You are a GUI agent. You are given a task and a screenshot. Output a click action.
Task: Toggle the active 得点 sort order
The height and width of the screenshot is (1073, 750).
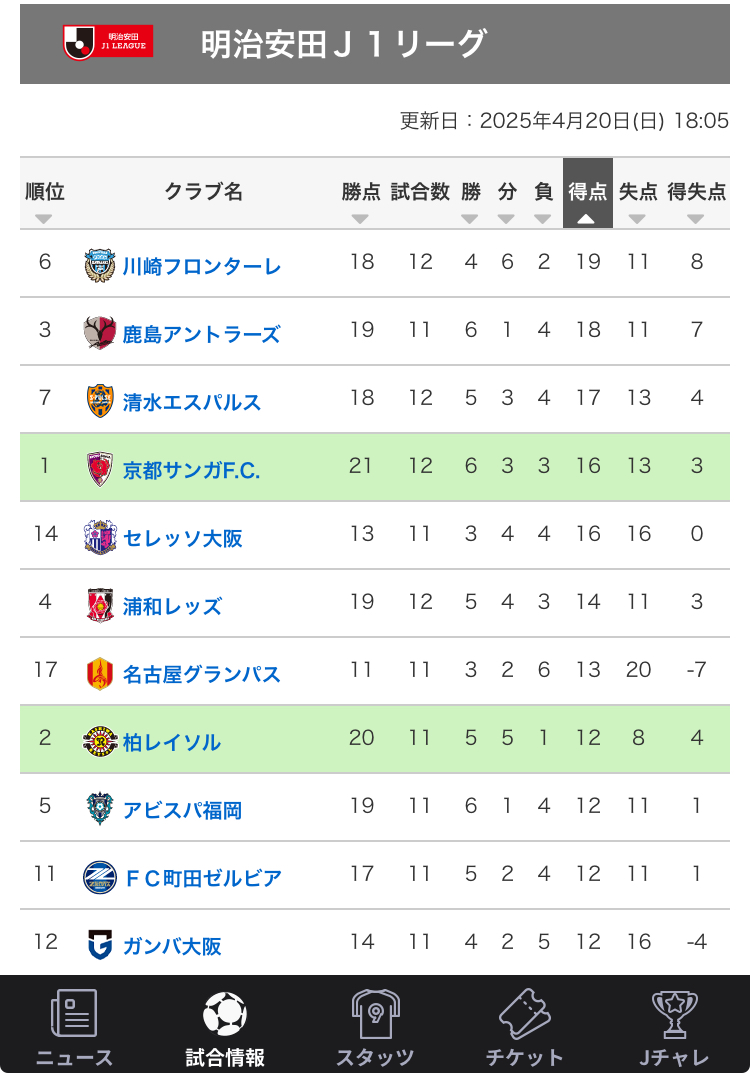[587, 194]
